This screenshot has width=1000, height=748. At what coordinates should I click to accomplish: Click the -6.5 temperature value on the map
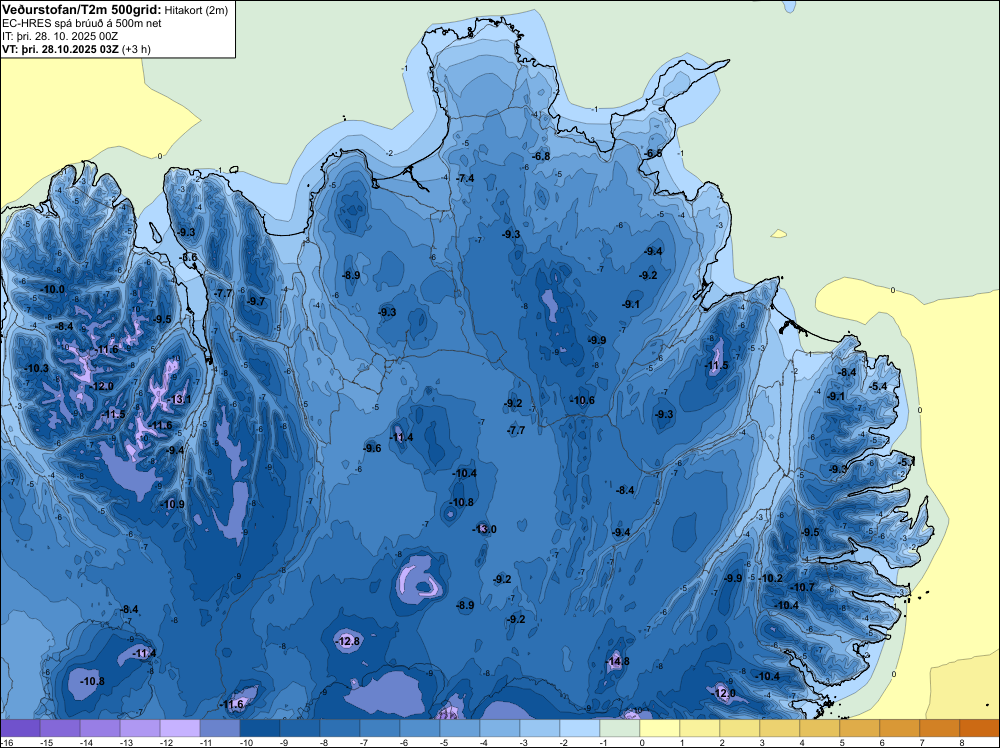coord(653,153)
